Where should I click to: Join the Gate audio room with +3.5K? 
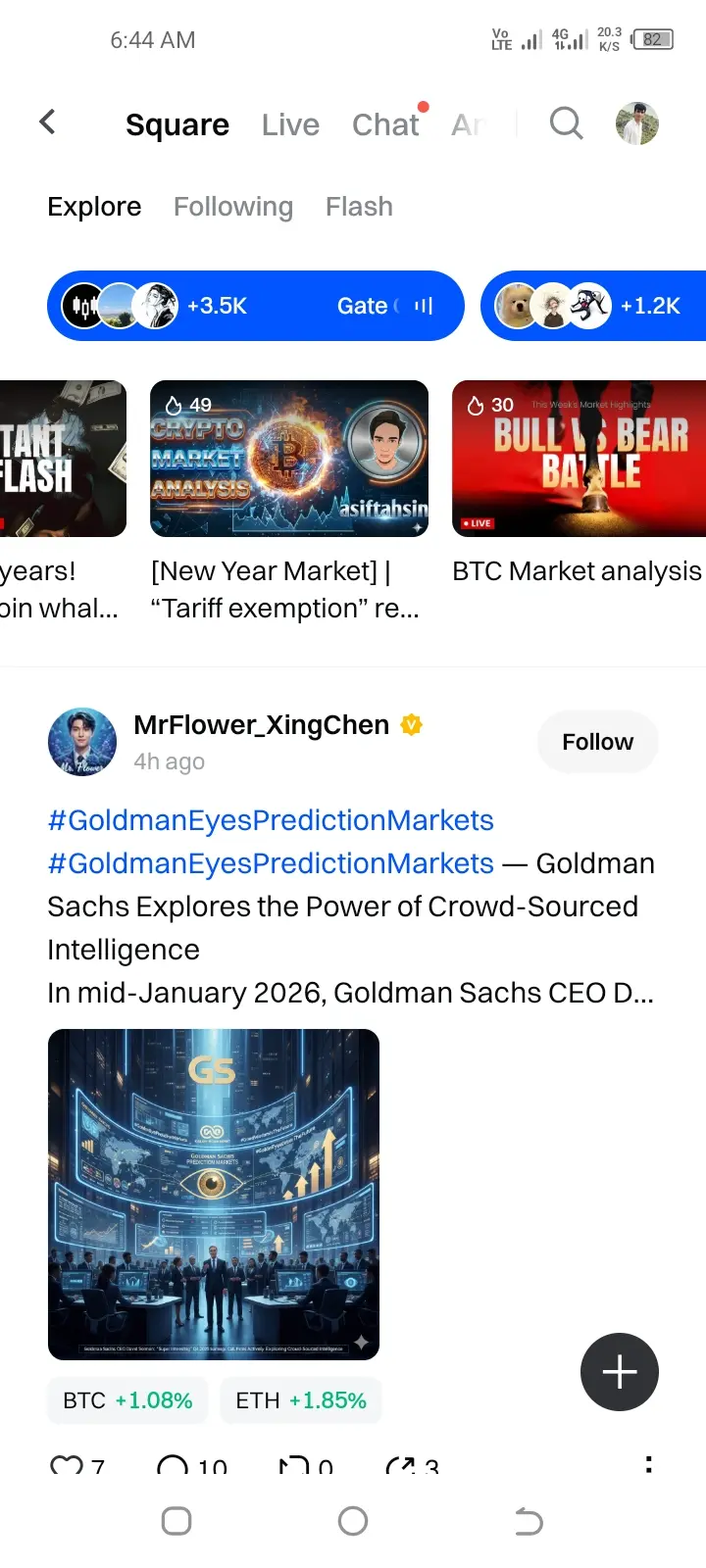click(x=255, y=306)
